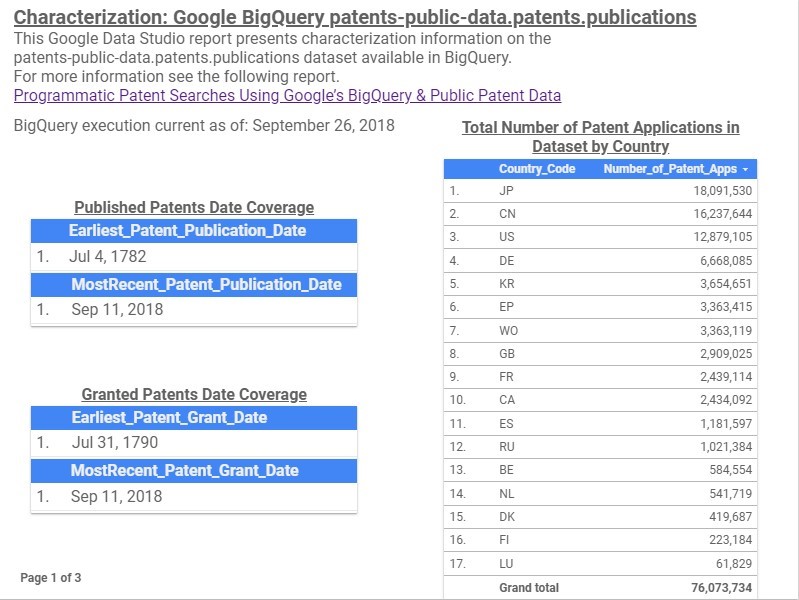799x600 pixels.
Task: Select the value 61,829
Action: tap(734, 563)
